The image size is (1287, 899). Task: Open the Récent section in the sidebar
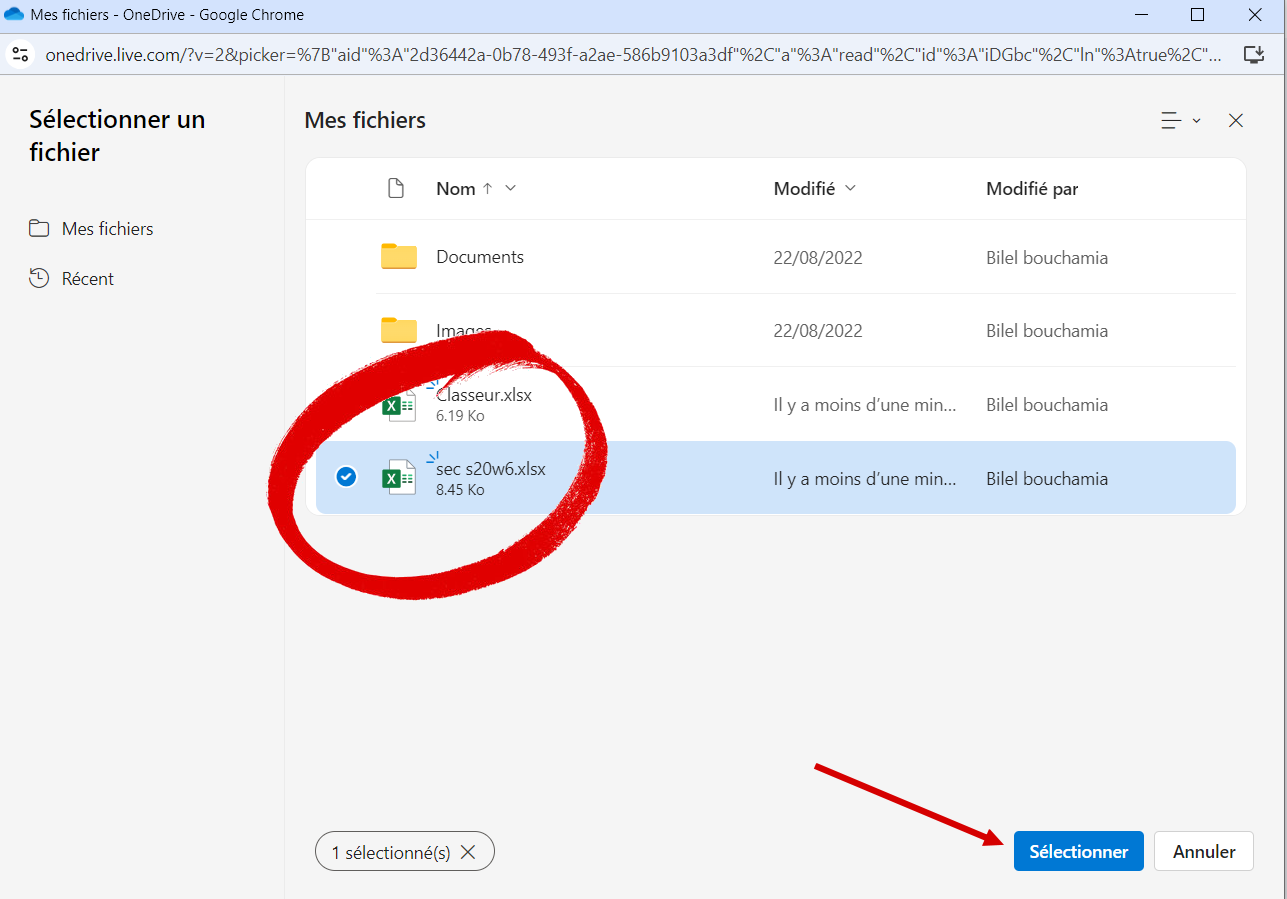[x=71, y=279]
